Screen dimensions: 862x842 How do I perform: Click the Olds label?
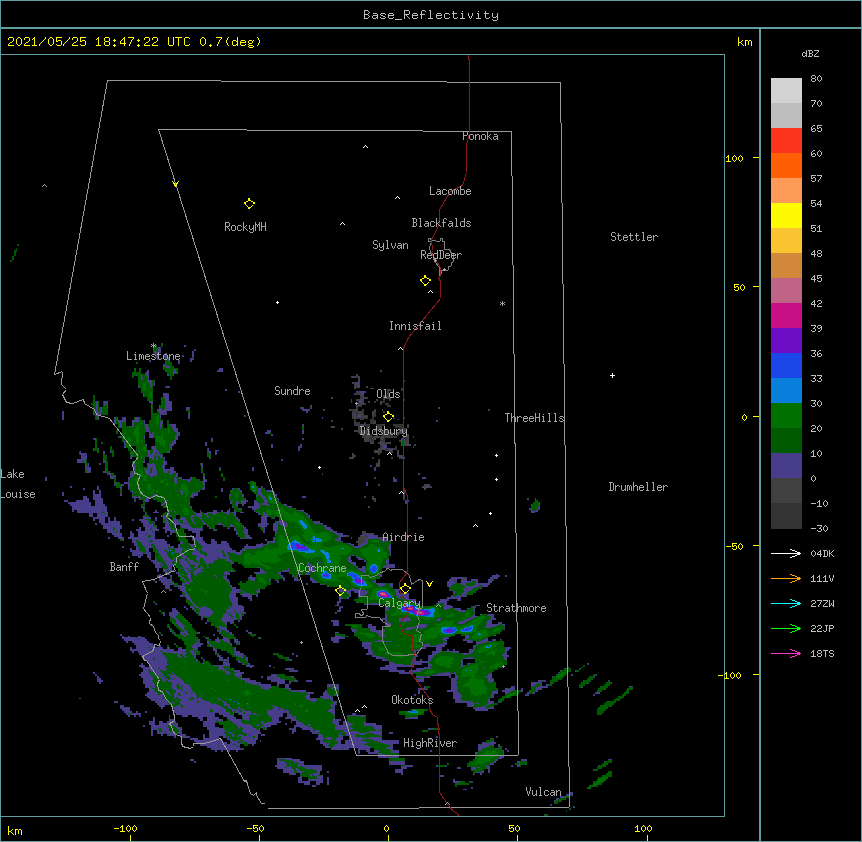coord(388,394)
